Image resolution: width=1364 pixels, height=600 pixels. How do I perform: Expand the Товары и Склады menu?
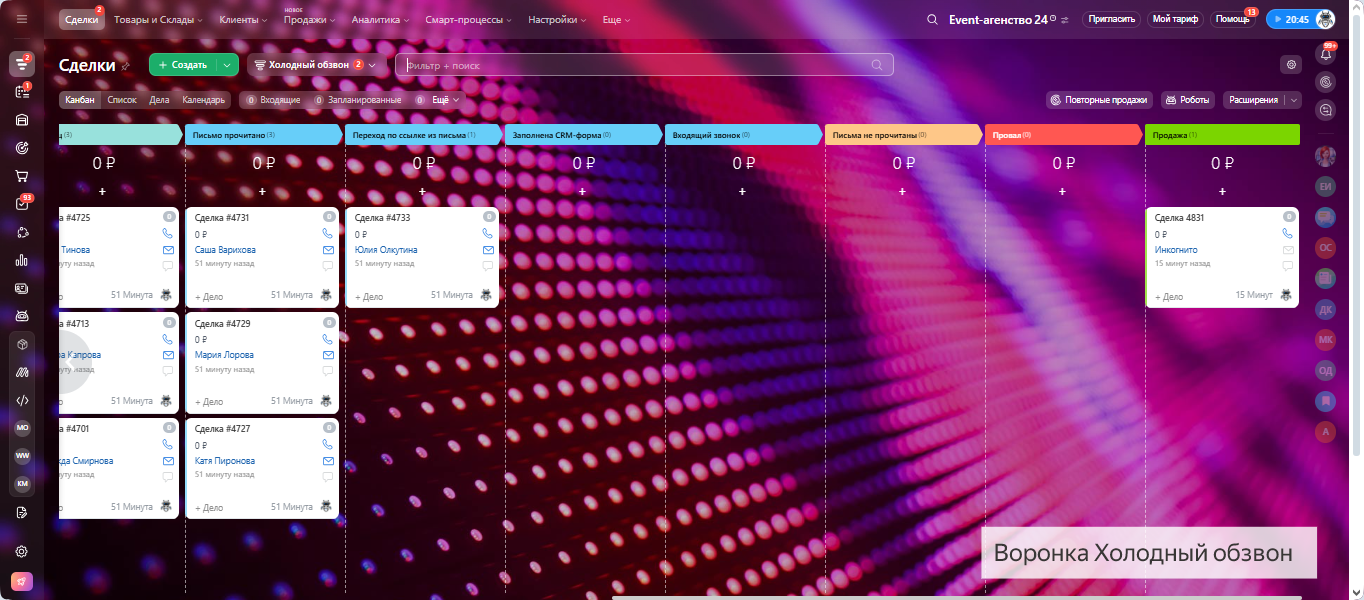[158, 19]
